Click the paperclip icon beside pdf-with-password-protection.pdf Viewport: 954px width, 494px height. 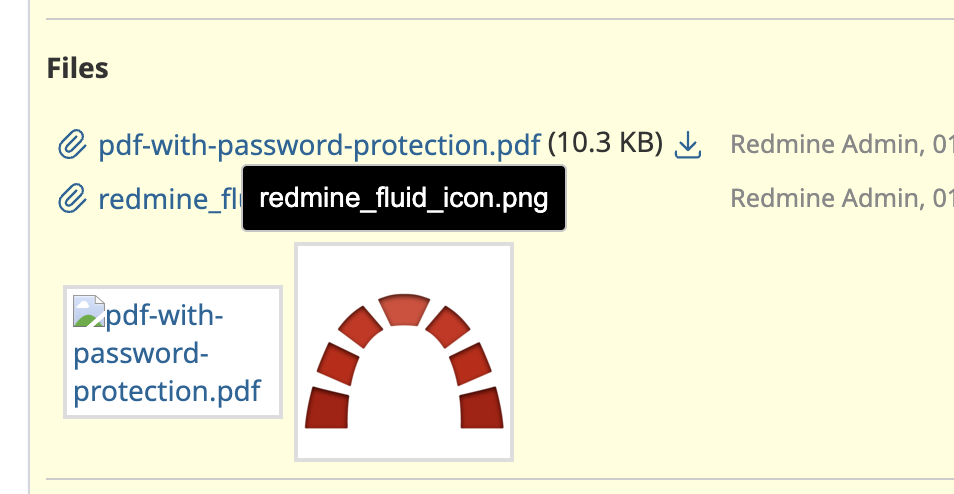pos(72,145)
